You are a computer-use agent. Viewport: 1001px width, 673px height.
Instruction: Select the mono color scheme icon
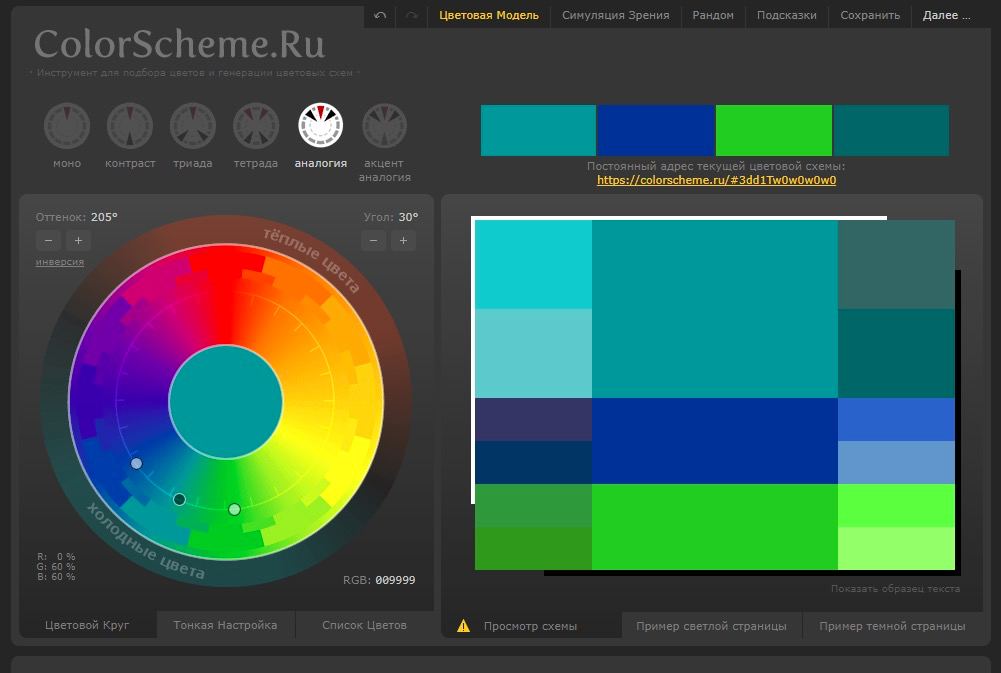pos(67,126)
